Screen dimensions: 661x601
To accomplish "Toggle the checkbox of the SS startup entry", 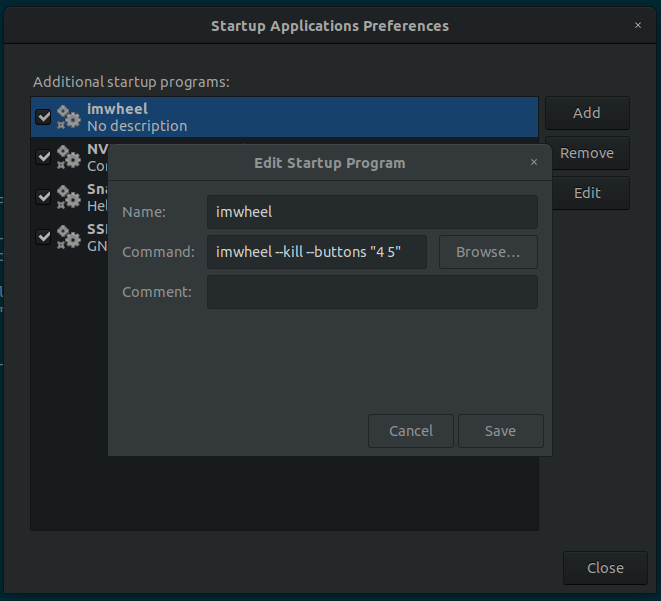I will (43, 237).
